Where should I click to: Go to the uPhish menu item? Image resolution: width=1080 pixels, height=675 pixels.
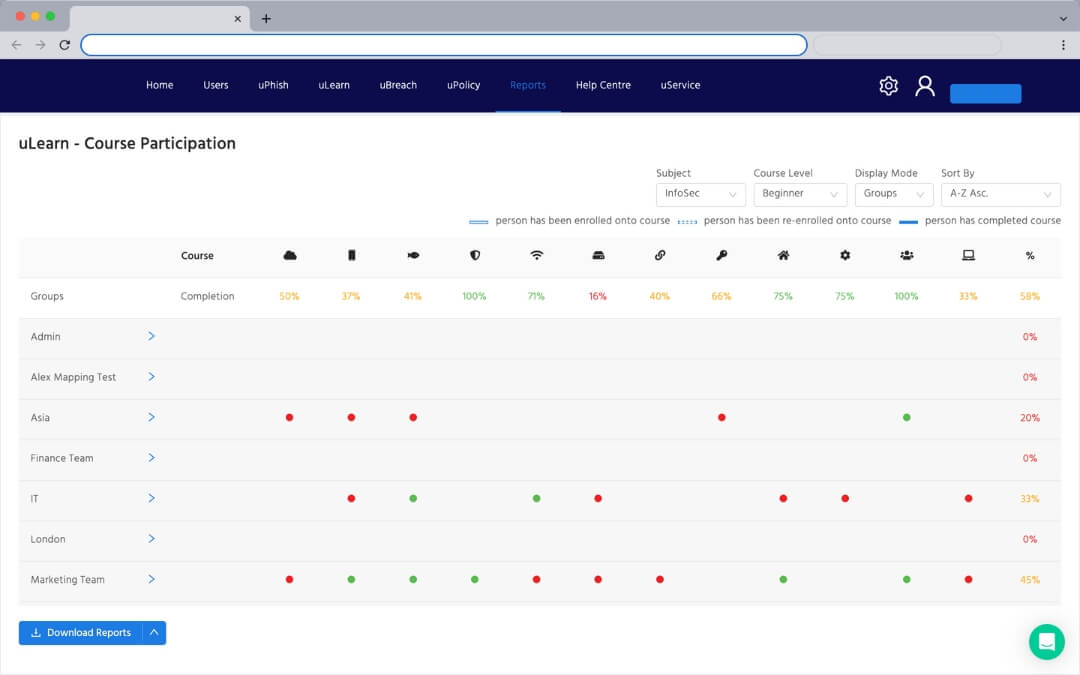click(273, 85)
